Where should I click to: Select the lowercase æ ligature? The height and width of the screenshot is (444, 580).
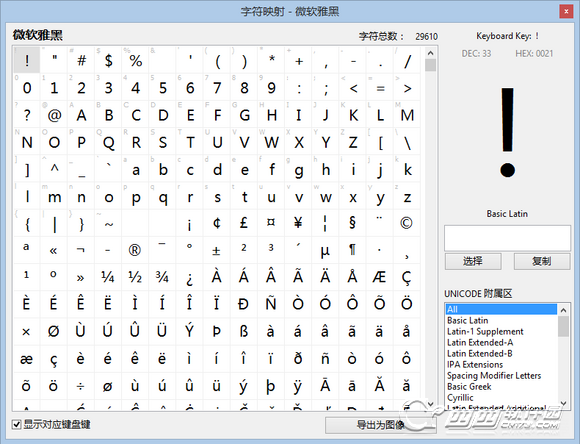click(x=26, y=359)
